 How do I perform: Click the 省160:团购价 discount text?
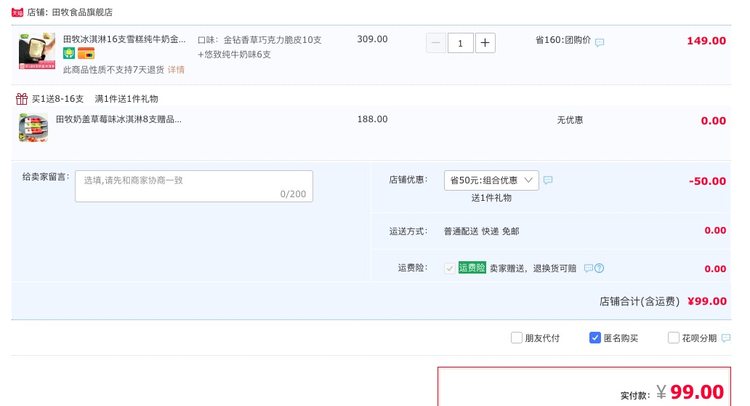pyautogui.click(x=563, y=40)
